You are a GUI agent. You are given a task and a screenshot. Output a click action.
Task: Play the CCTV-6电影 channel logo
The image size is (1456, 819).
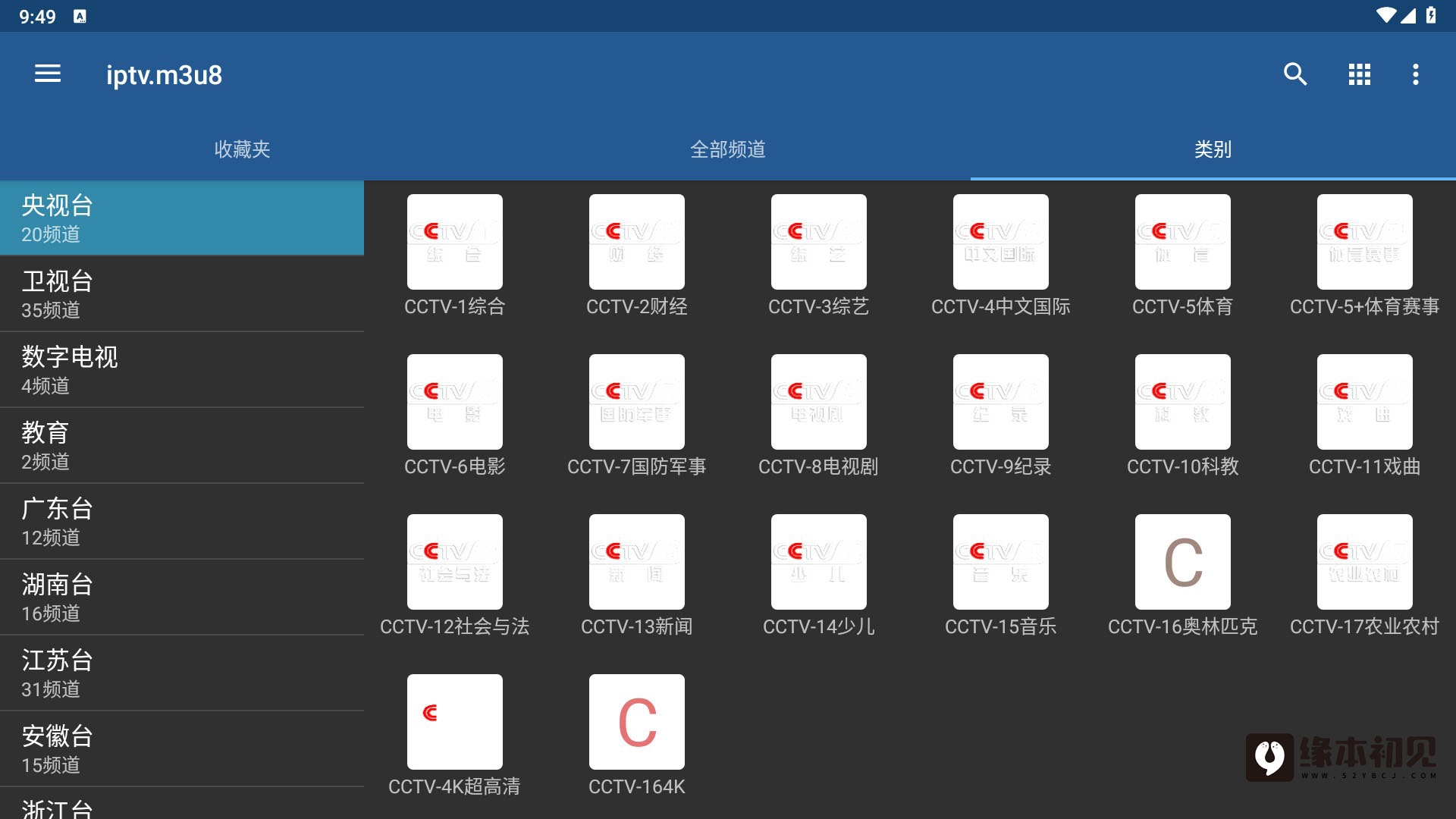(x=455, y=402)
